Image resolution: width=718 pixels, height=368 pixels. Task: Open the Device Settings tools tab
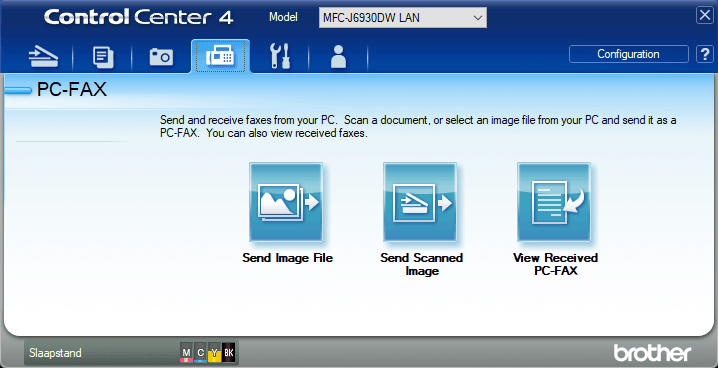(x=280, y=57)
